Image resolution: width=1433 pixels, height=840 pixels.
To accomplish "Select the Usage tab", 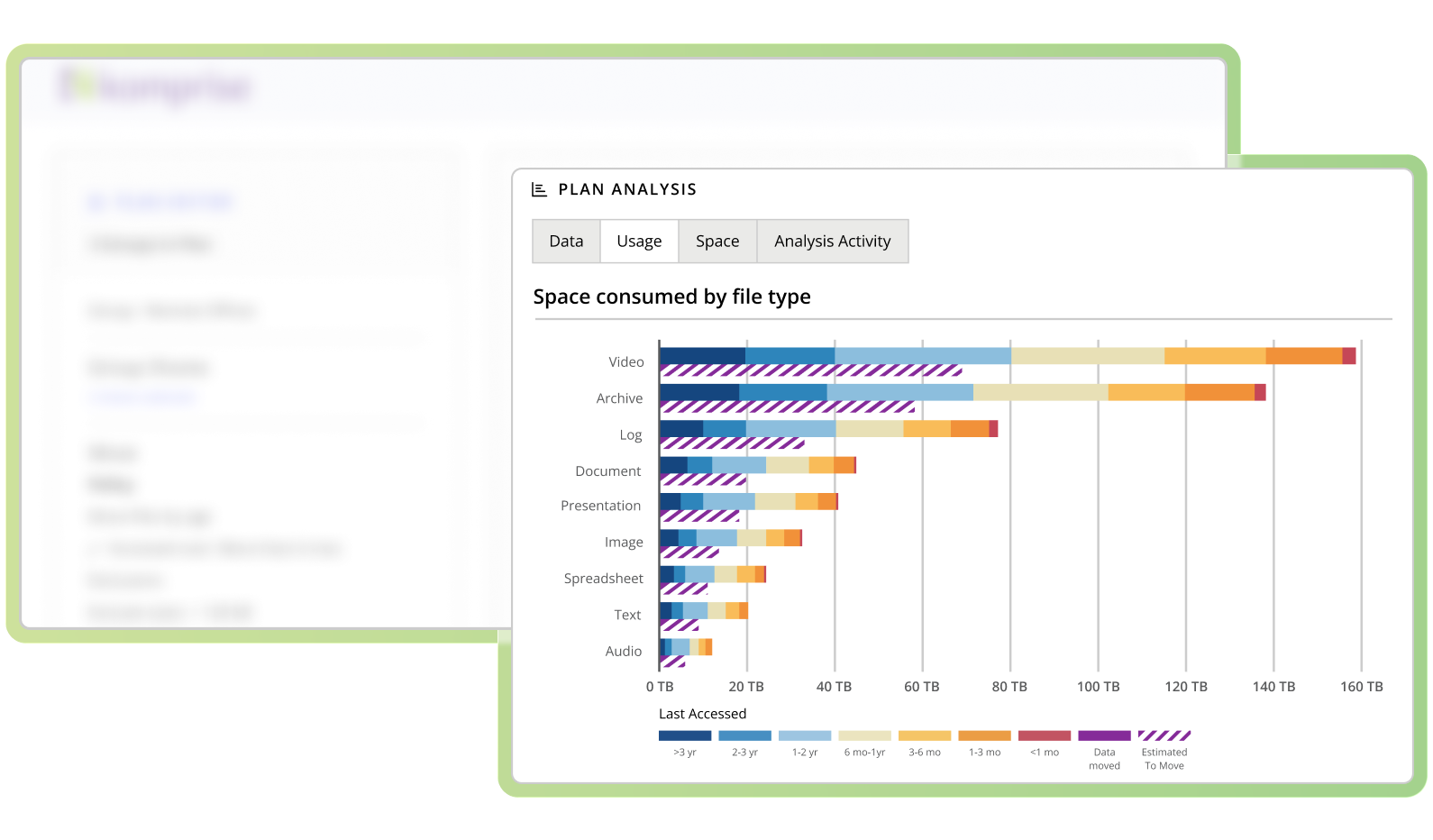I will (639, 242).
